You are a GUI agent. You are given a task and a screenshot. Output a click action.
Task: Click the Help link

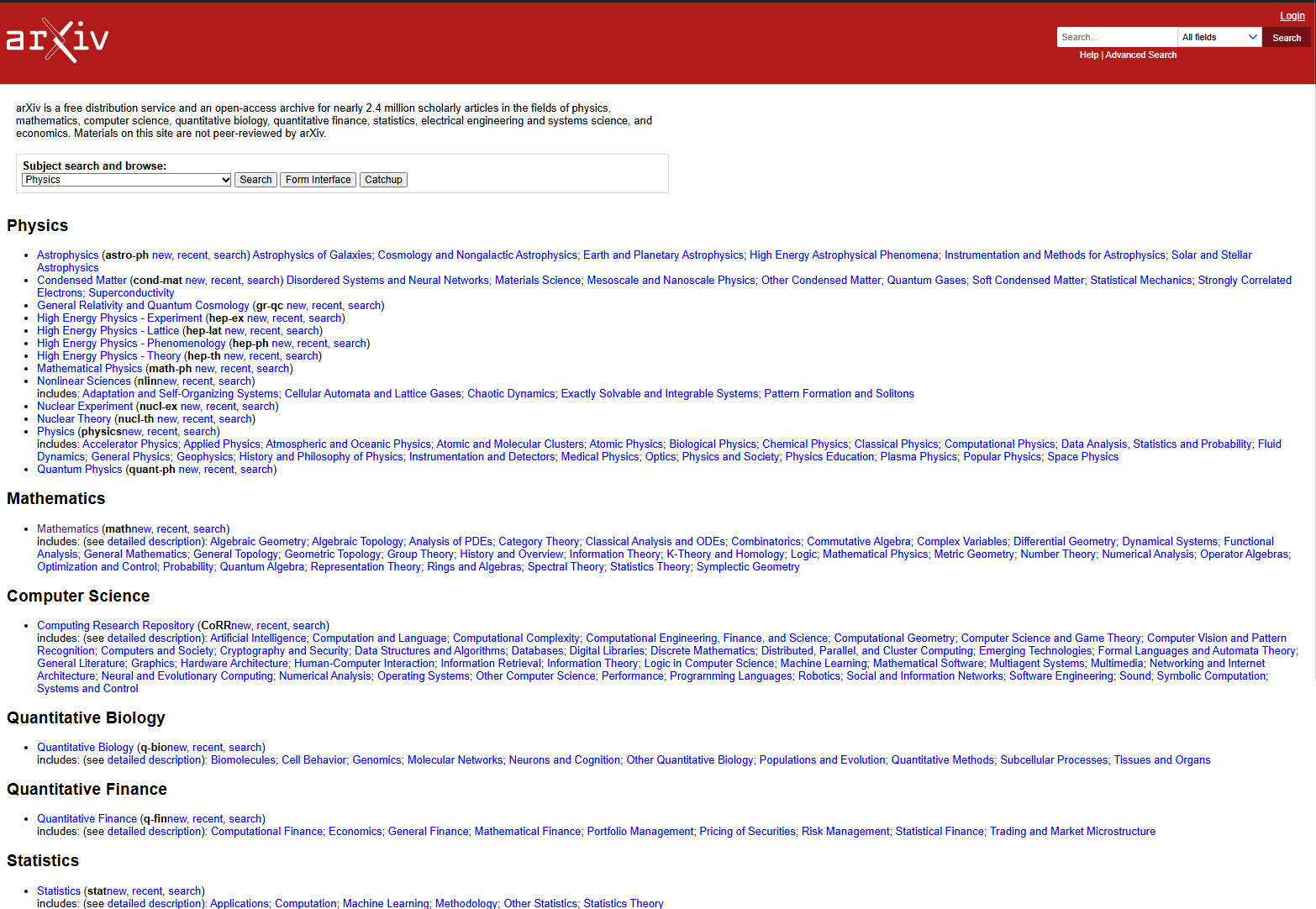tap(1088, 55)
